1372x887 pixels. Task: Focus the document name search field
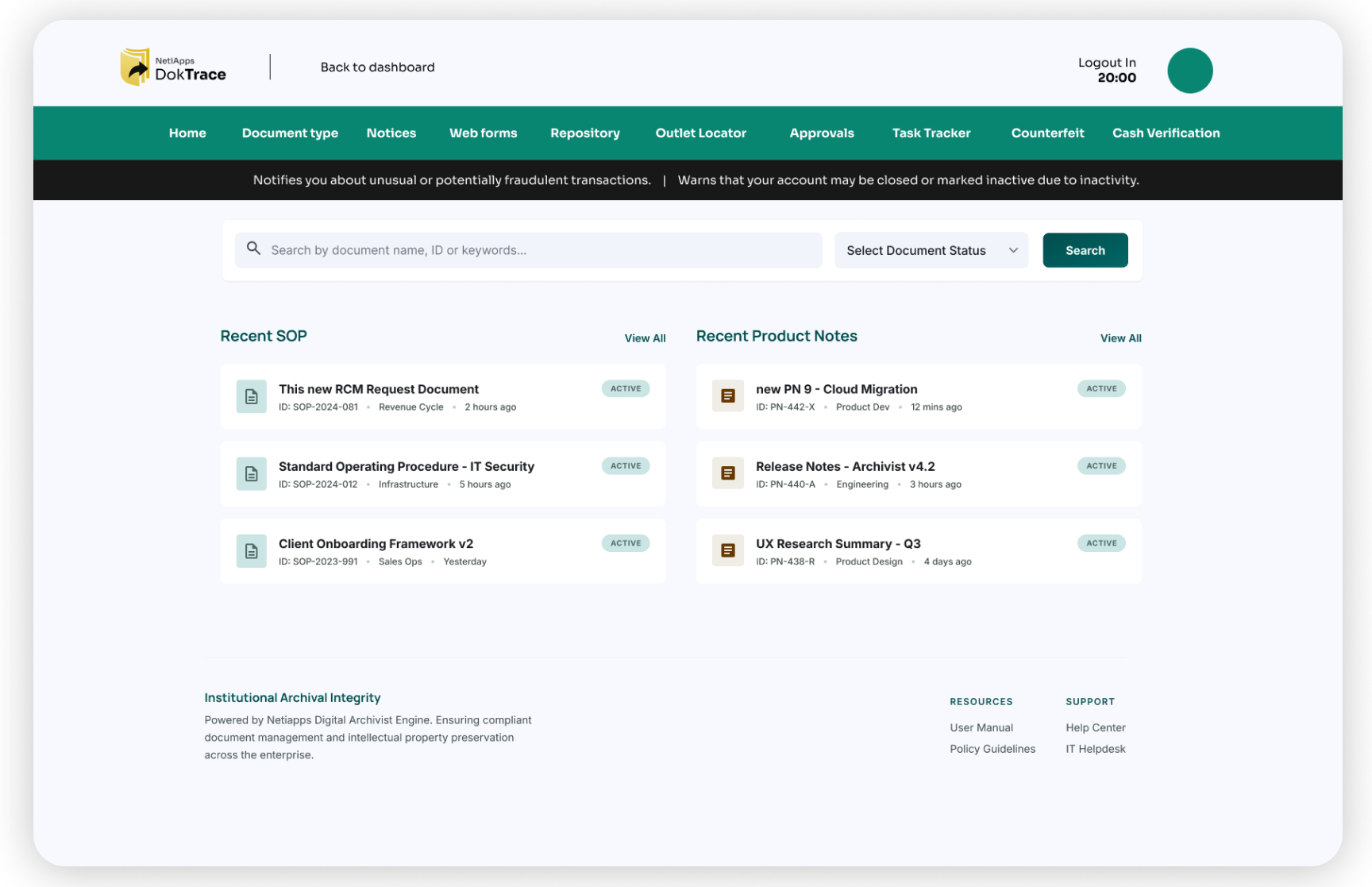pos(540,251)
